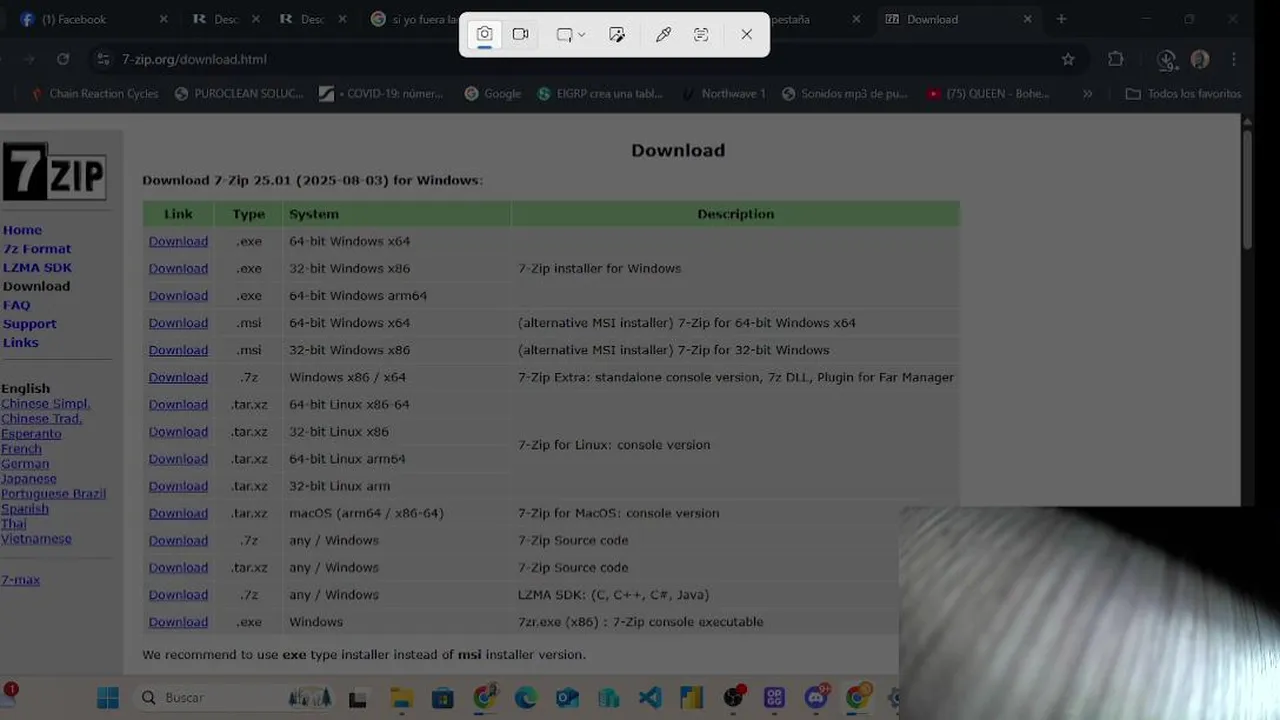Viewport: 1280px width, 720px height.
Task: Open the Todos los favoritos folder
Action: pos(1183,94)
